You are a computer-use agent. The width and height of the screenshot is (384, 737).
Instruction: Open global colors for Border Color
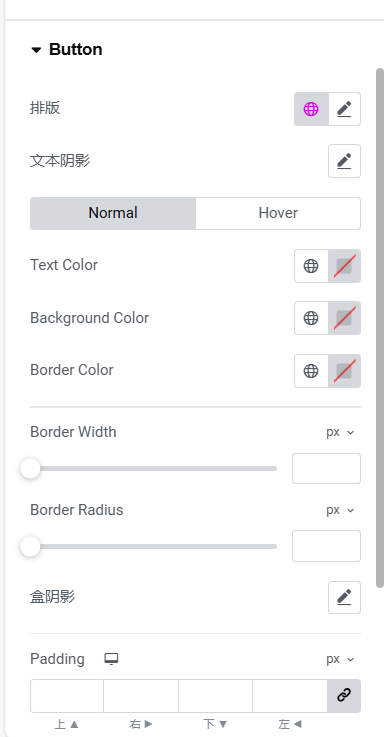[311, 371]
